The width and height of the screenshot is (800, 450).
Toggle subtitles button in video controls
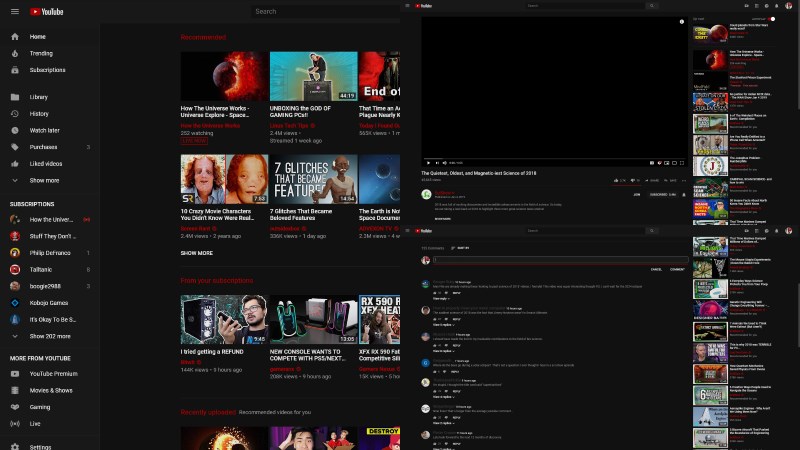click(652, 163)
